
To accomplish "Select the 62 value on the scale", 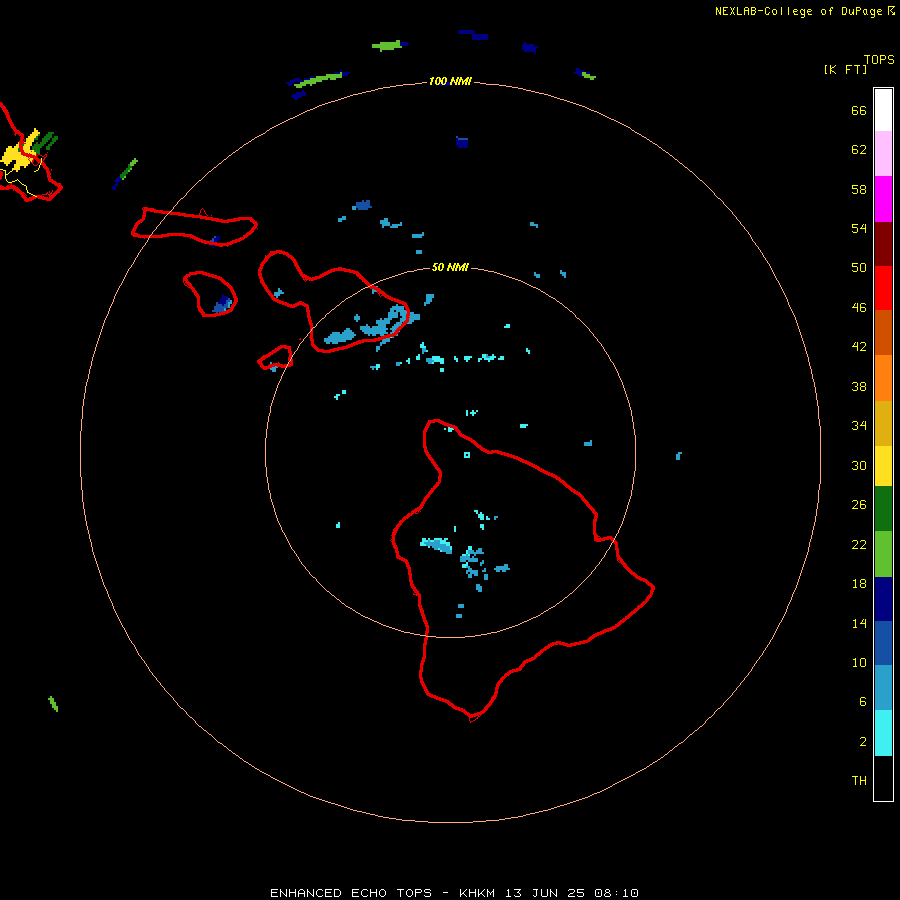I will pos(859,150).
